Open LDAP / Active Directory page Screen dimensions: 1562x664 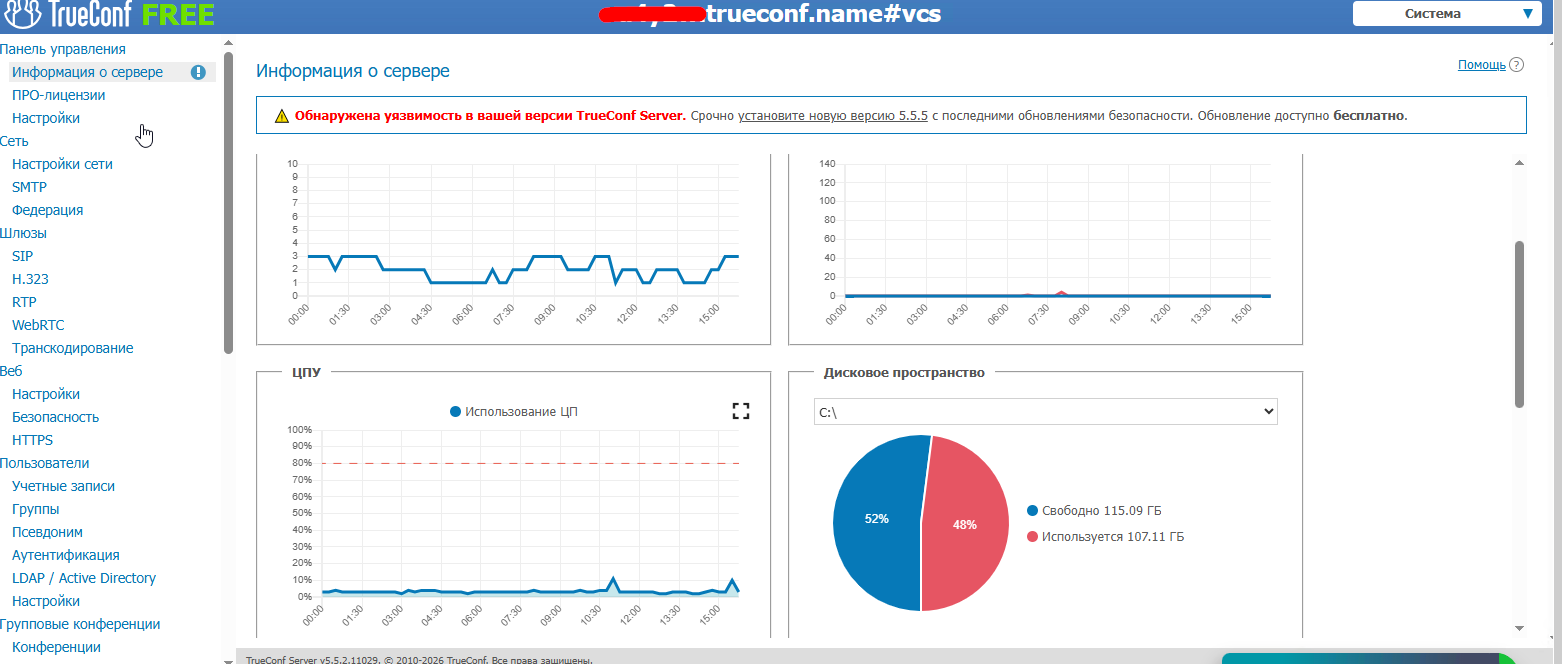point(84,578)
